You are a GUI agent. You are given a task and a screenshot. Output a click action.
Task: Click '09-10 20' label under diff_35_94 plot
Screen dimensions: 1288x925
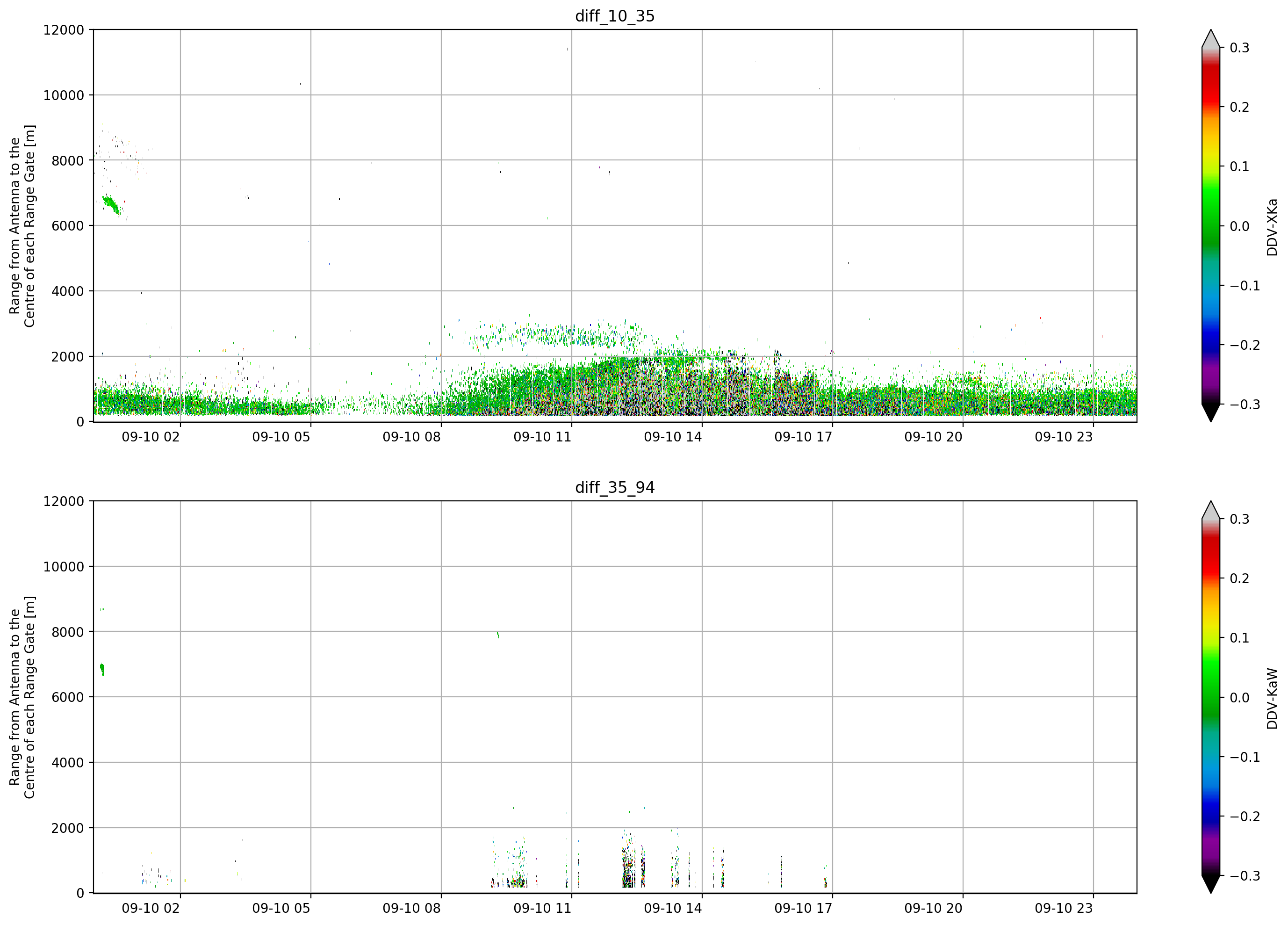934,909
